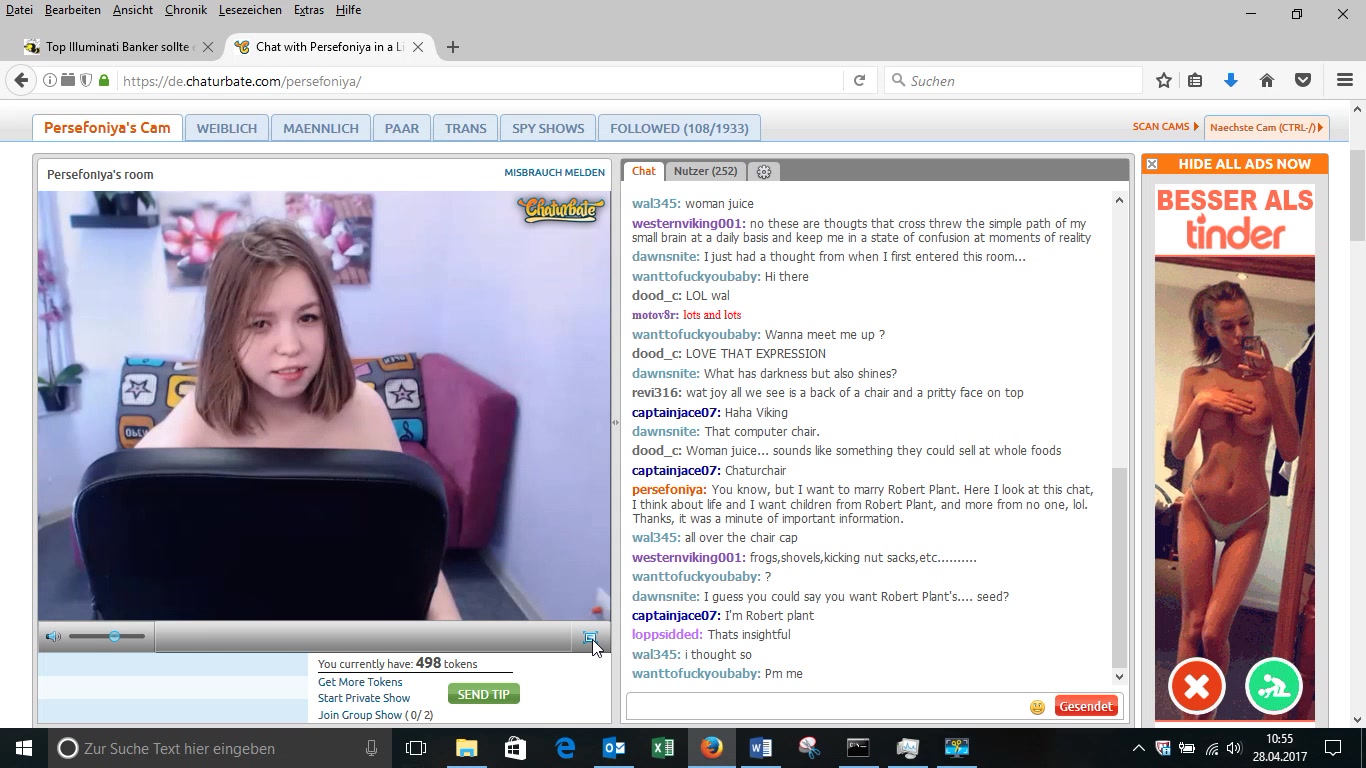The image size is (1366, 768).
Task: Adjust the video volume slider
Action: tap(114, 637)
